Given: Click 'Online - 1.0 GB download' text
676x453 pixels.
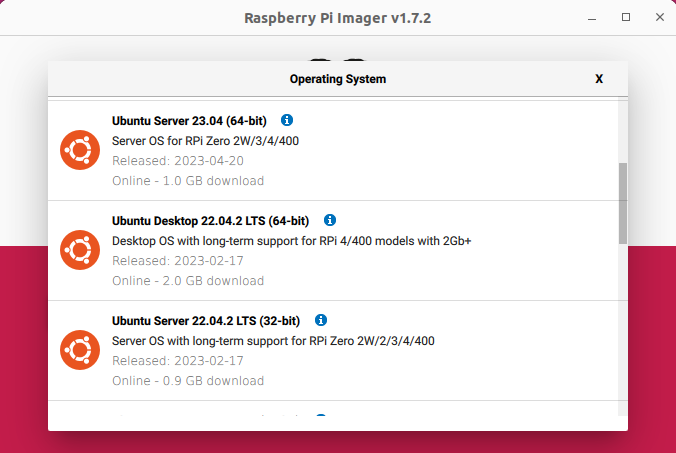Looking at the screenshot, I should pyautogui.click(x=188, y=181).
